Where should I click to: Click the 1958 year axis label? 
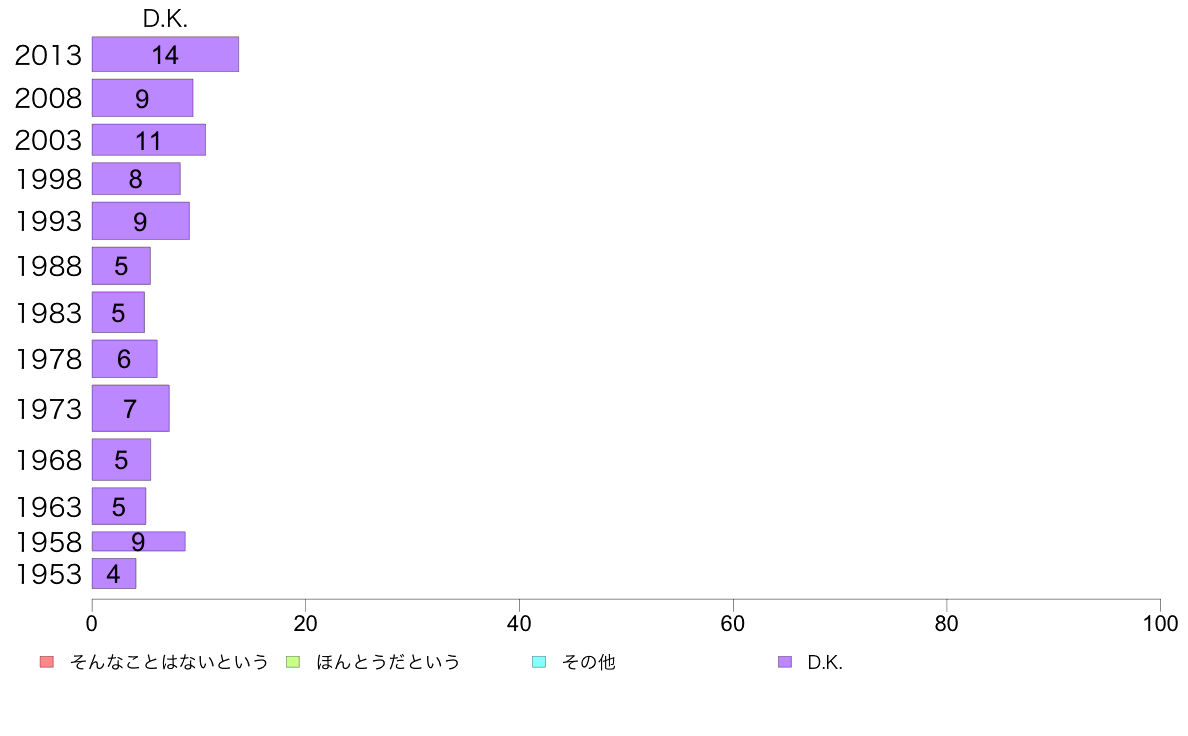[x=48, y=542]
